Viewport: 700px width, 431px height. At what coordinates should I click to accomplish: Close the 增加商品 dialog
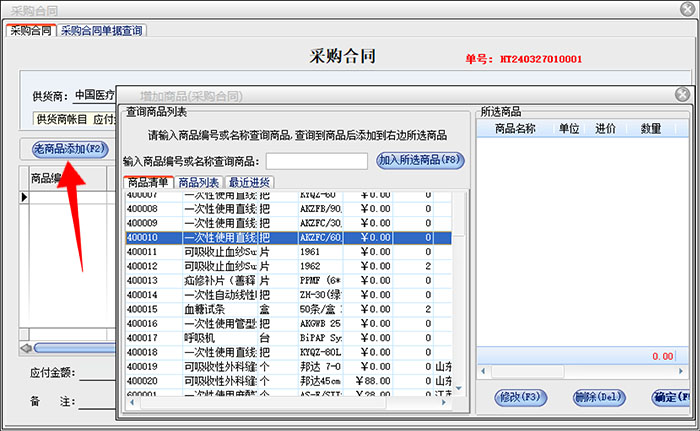(x=683, y=95)
